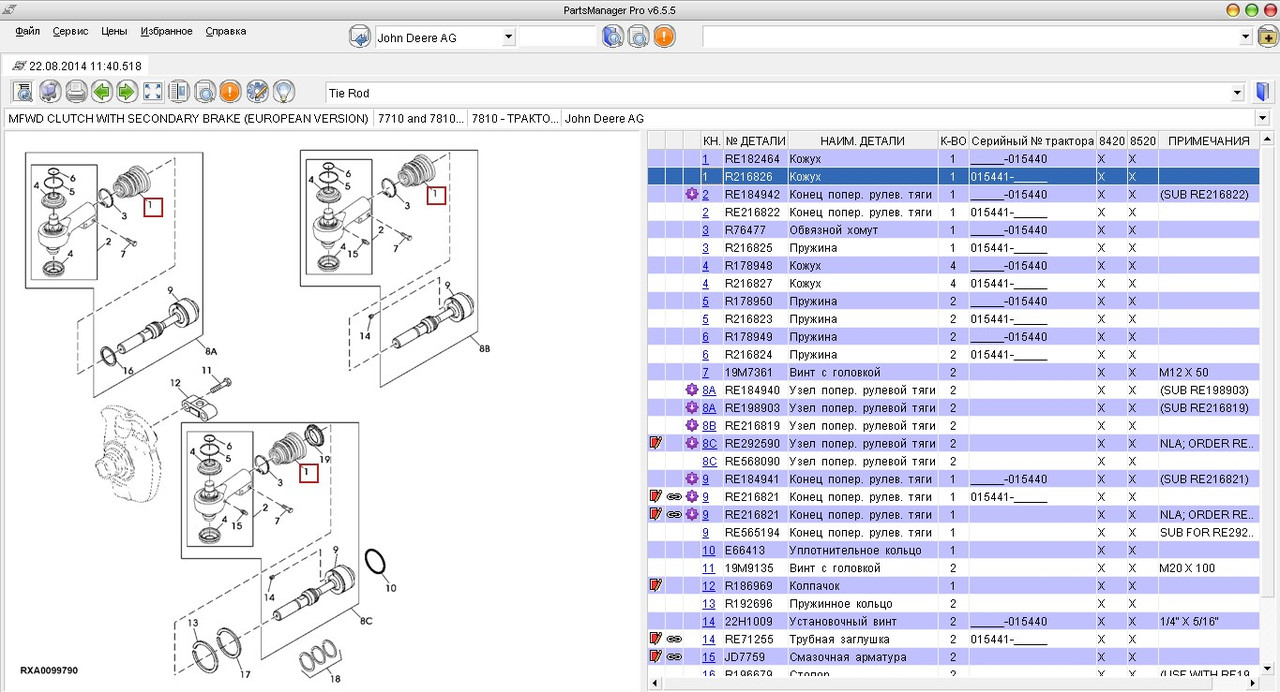The height and width of the screenshot is (692, 1280).
Task: Click the fit-to-screen expand arrows icon
Action: pos(153,93)
